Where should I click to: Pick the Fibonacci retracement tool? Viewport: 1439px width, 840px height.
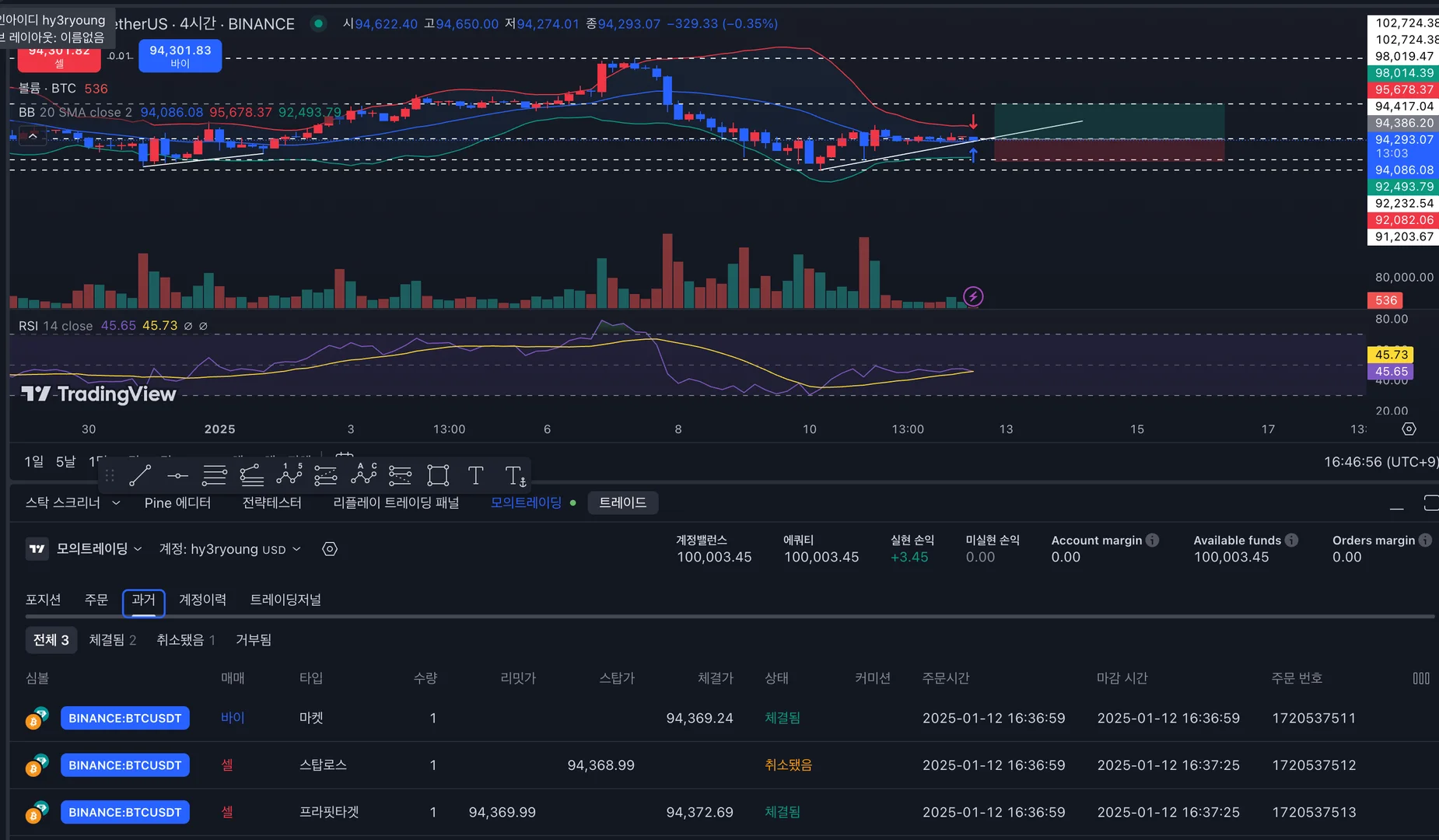pyautogui.click(x=215, y=475)
